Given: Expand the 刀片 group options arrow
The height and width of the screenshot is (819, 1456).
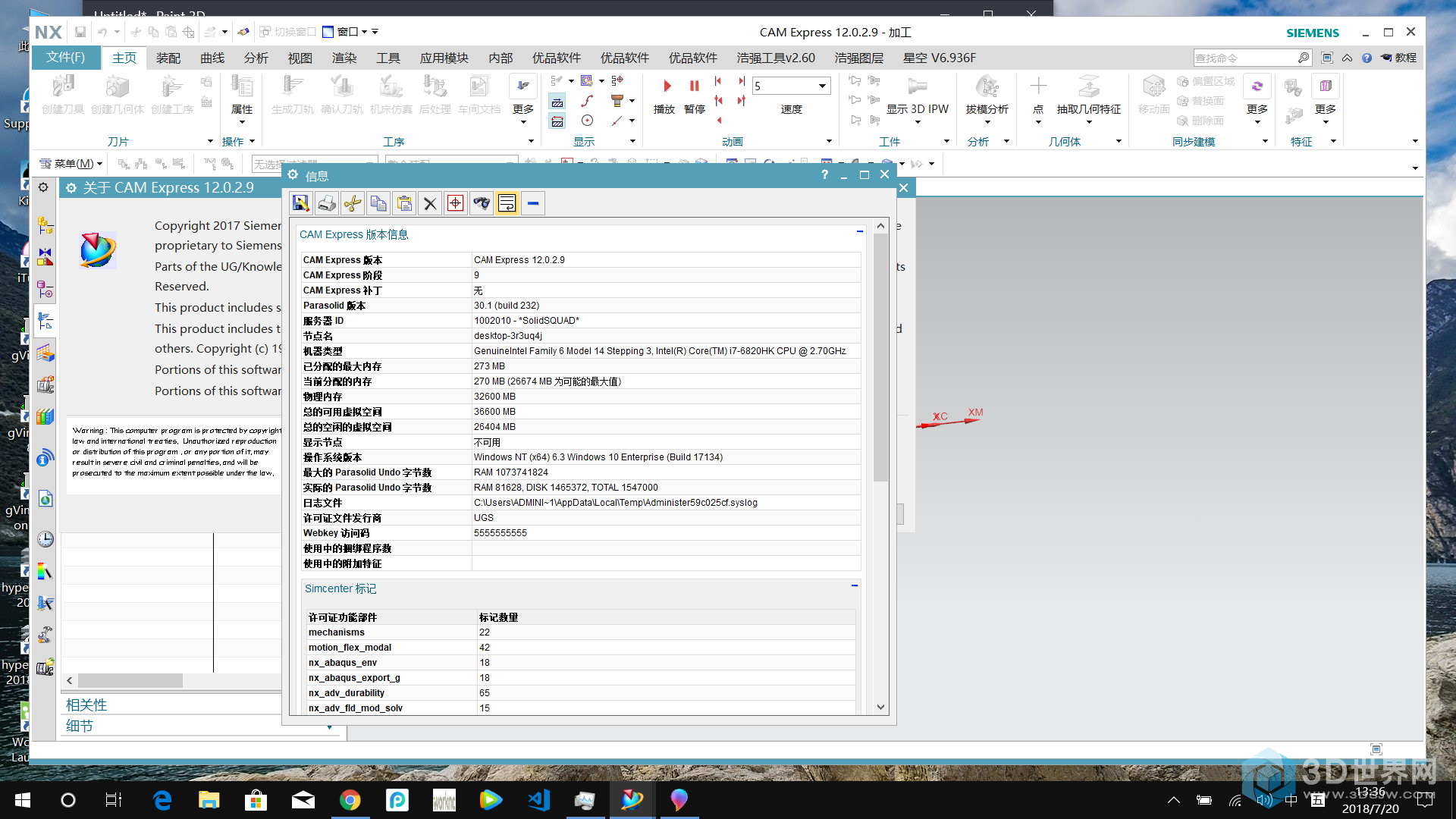Looking at the screenshot, I should [x=210, y=141].
